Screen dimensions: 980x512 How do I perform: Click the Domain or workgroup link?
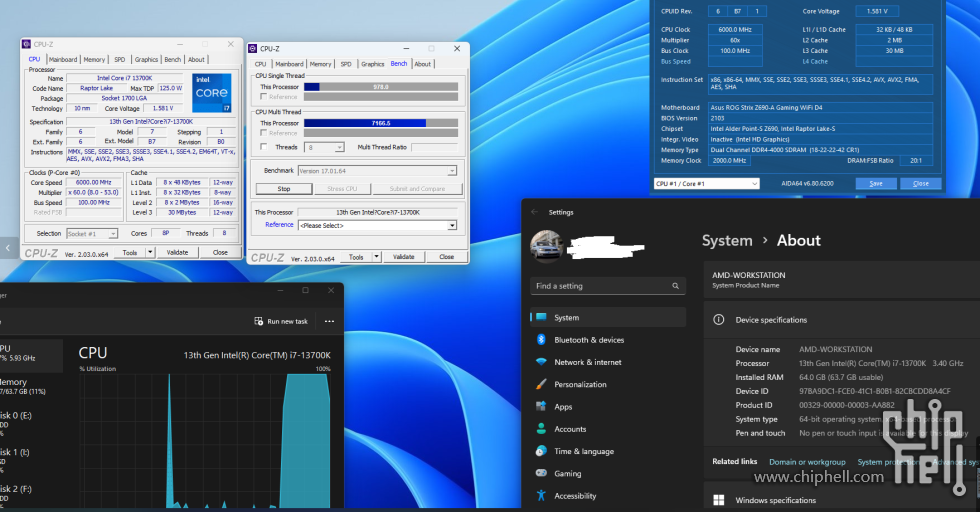point(807,462)
